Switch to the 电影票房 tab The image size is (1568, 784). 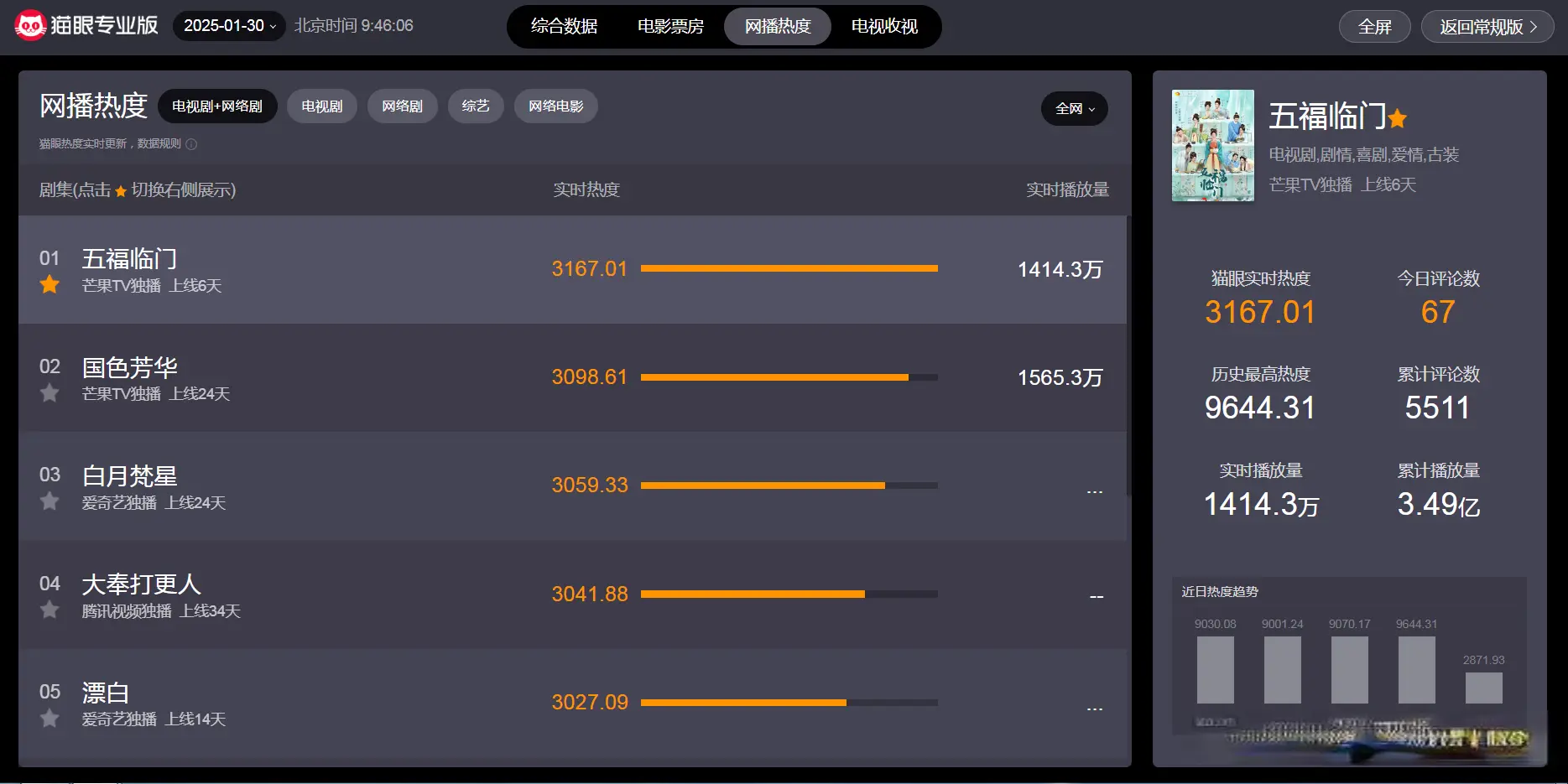(x=670, y=26)
